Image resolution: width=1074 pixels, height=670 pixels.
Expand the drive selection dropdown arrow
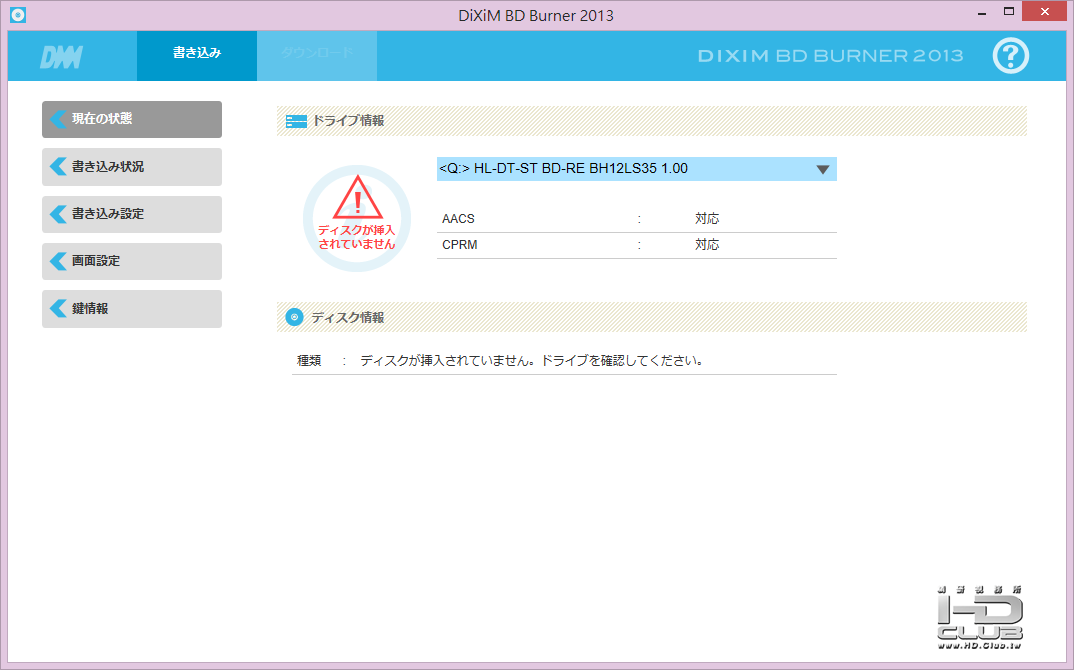[x=823, y=169]
